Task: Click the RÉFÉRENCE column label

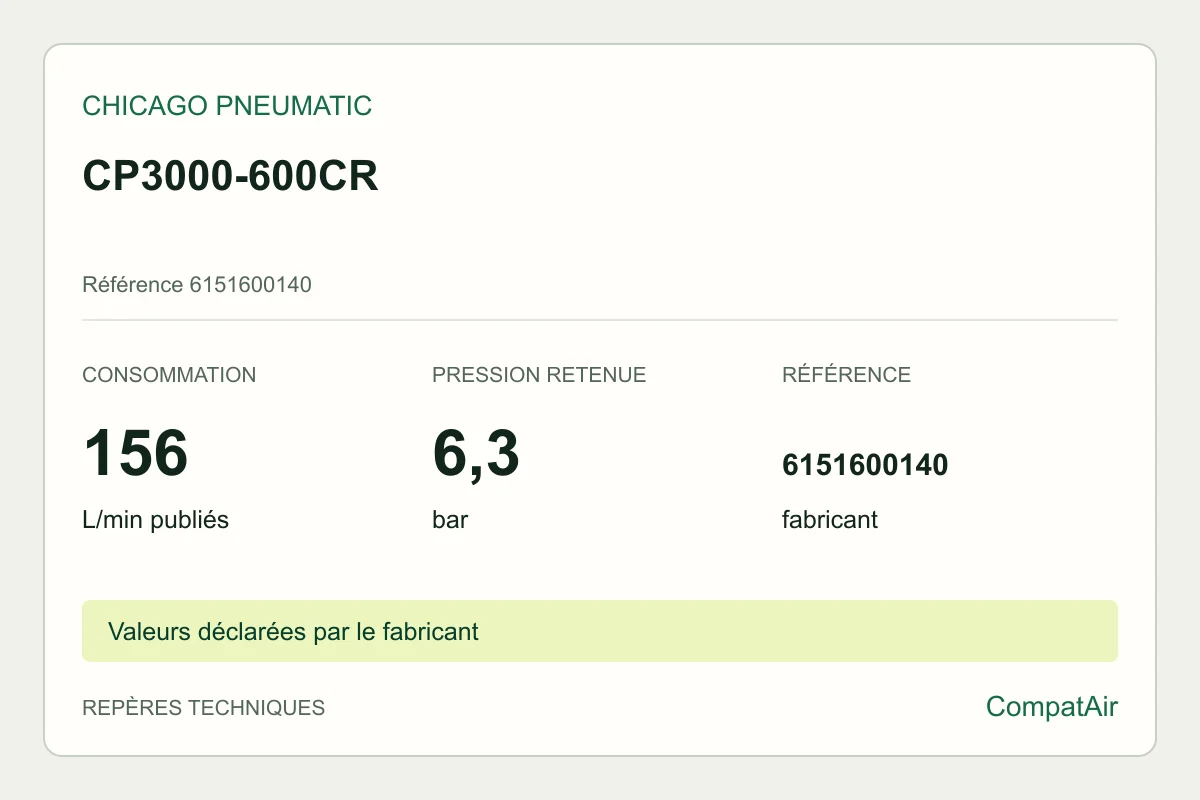Action: click(x=846, y=375)
